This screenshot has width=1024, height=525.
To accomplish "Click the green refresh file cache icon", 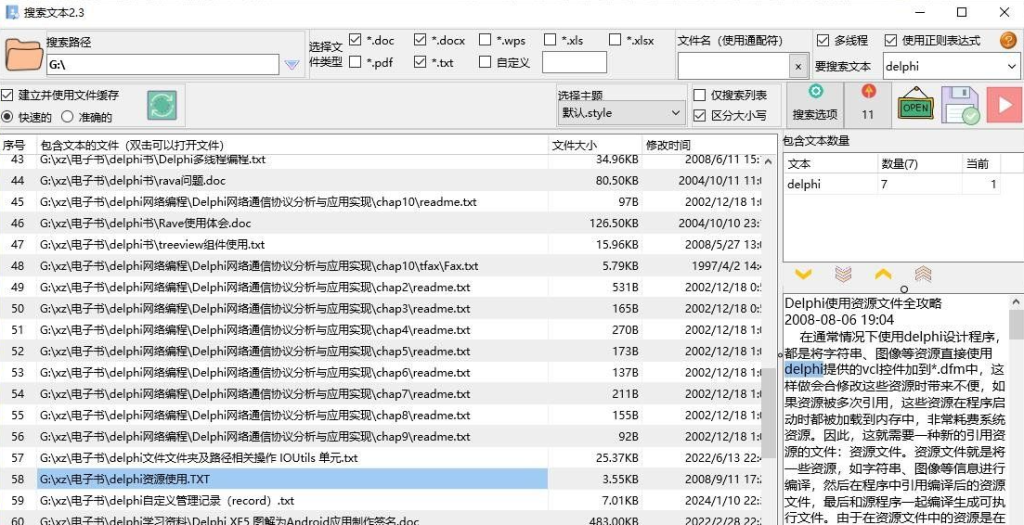I will coord(162,105).
